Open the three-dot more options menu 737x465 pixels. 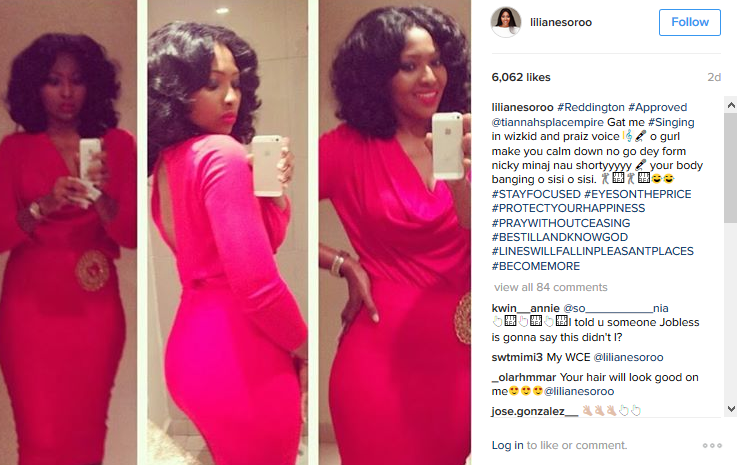(x=712, y=445)
